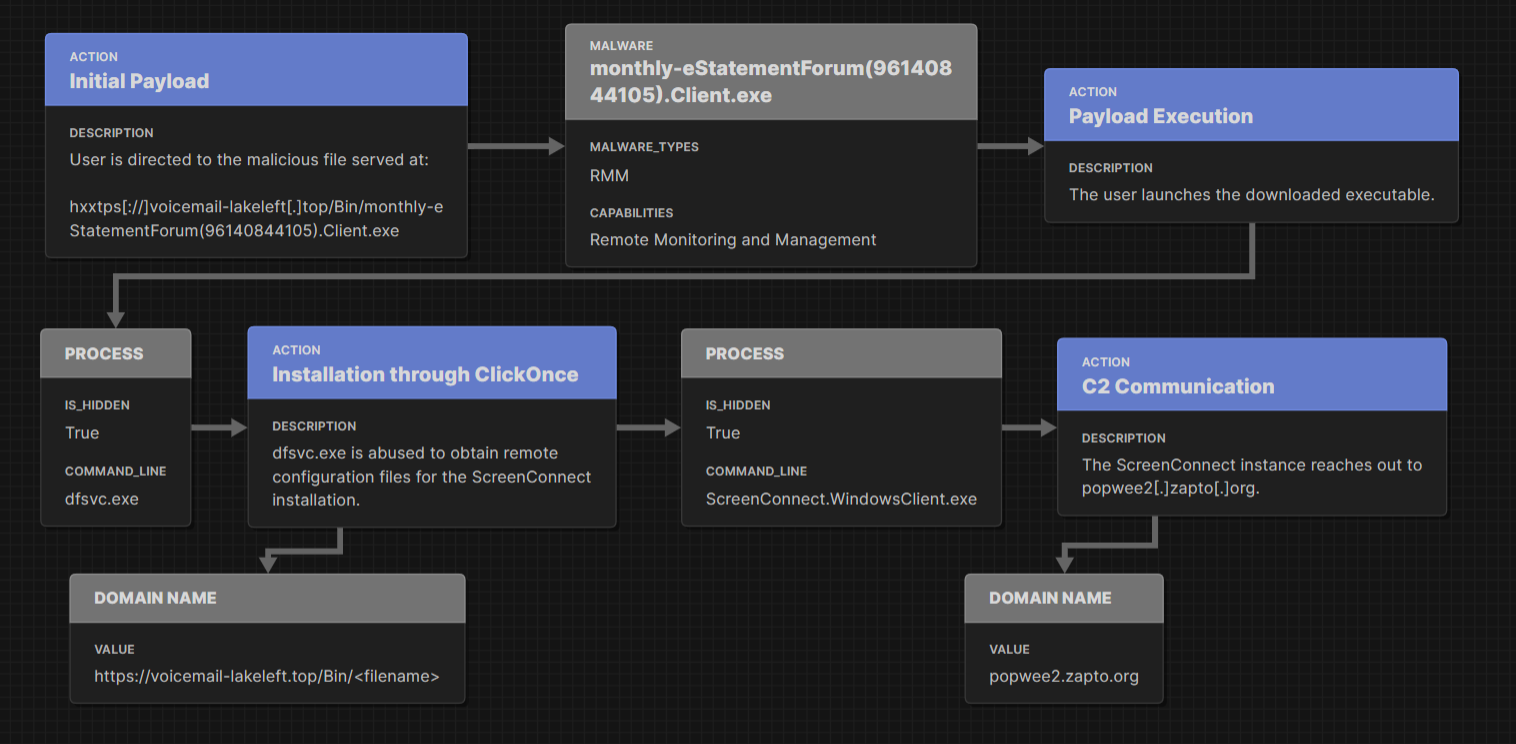The width and height of the screenshot is (1516, 744).
Task: Select the C2 Communication action header
Action: pyautogui.click(x=1178, y=386)
